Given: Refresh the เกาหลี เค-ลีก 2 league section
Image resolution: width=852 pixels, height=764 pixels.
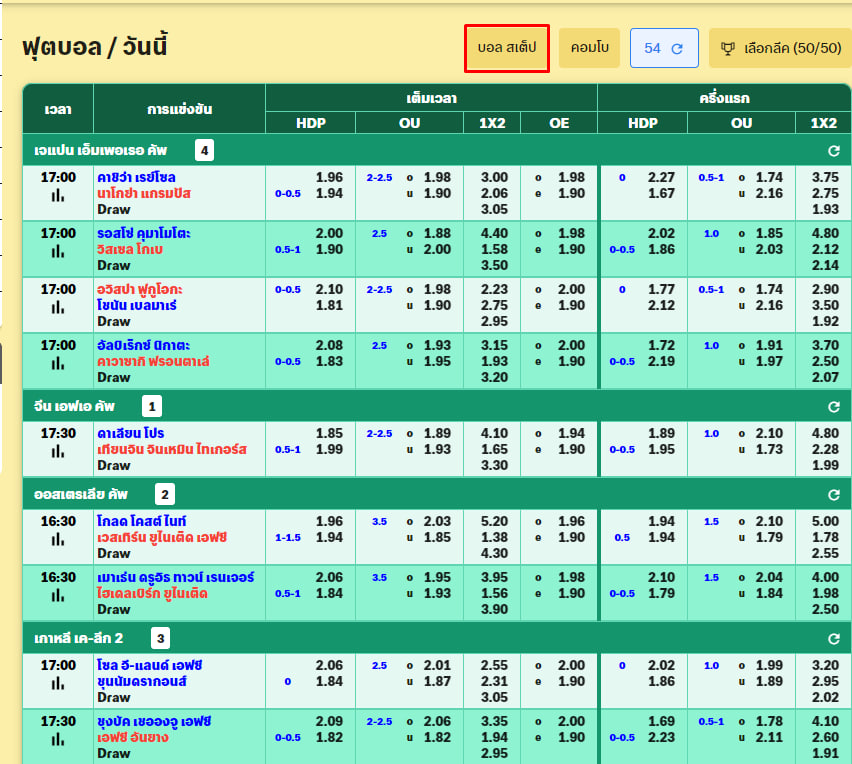Looking at the screenshot, I should coord(833,639).
